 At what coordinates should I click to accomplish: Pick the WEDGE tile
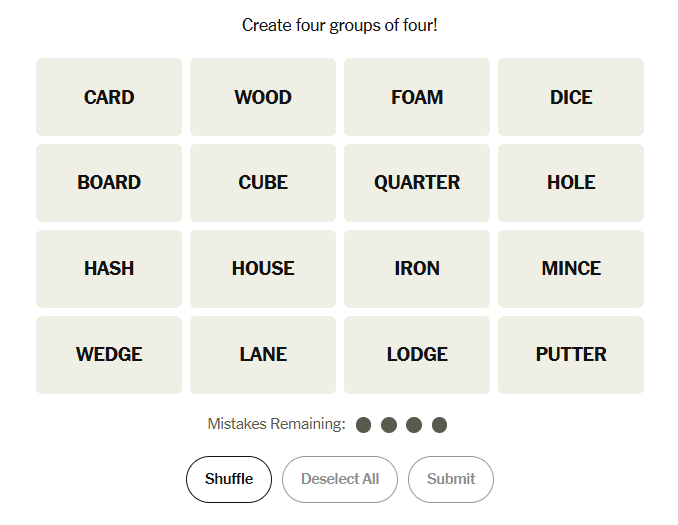[x=109, y=355]
